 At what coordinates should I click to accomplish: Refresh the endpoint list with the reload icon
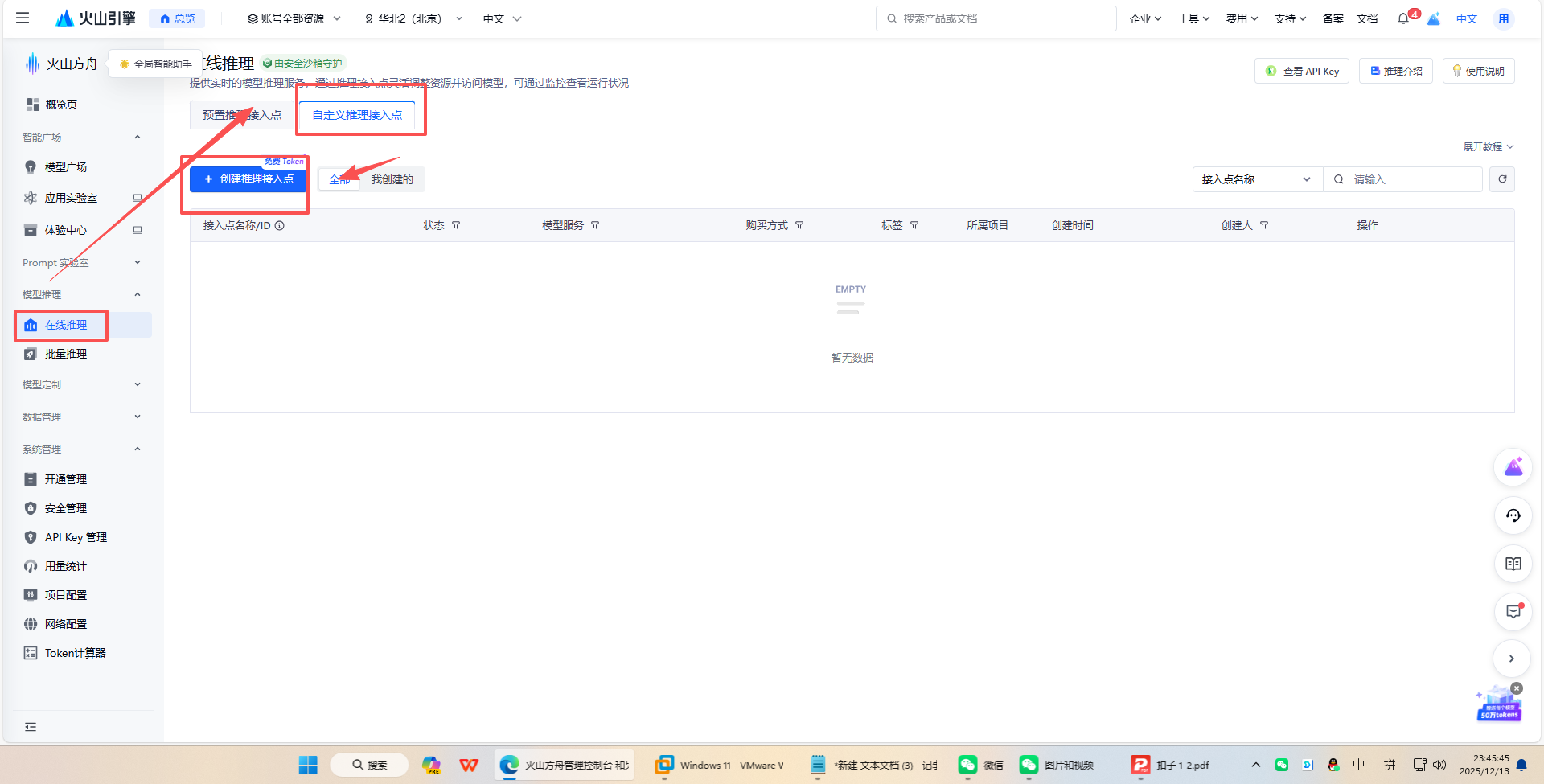tap(1502, 179)
